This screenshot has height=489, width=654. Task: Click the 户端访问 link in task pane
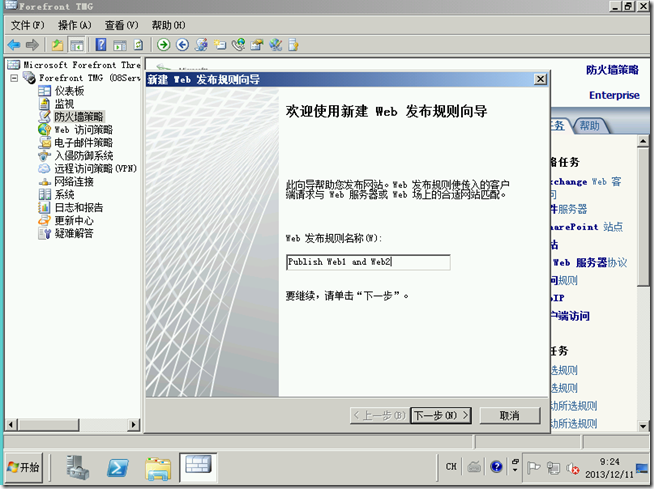click(570, 316)
